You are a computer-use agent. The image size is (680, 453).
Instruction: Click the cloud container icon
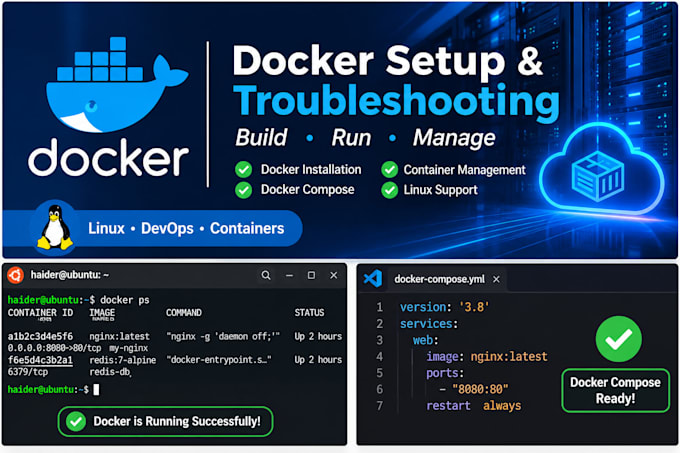click(x=601, y=170)
